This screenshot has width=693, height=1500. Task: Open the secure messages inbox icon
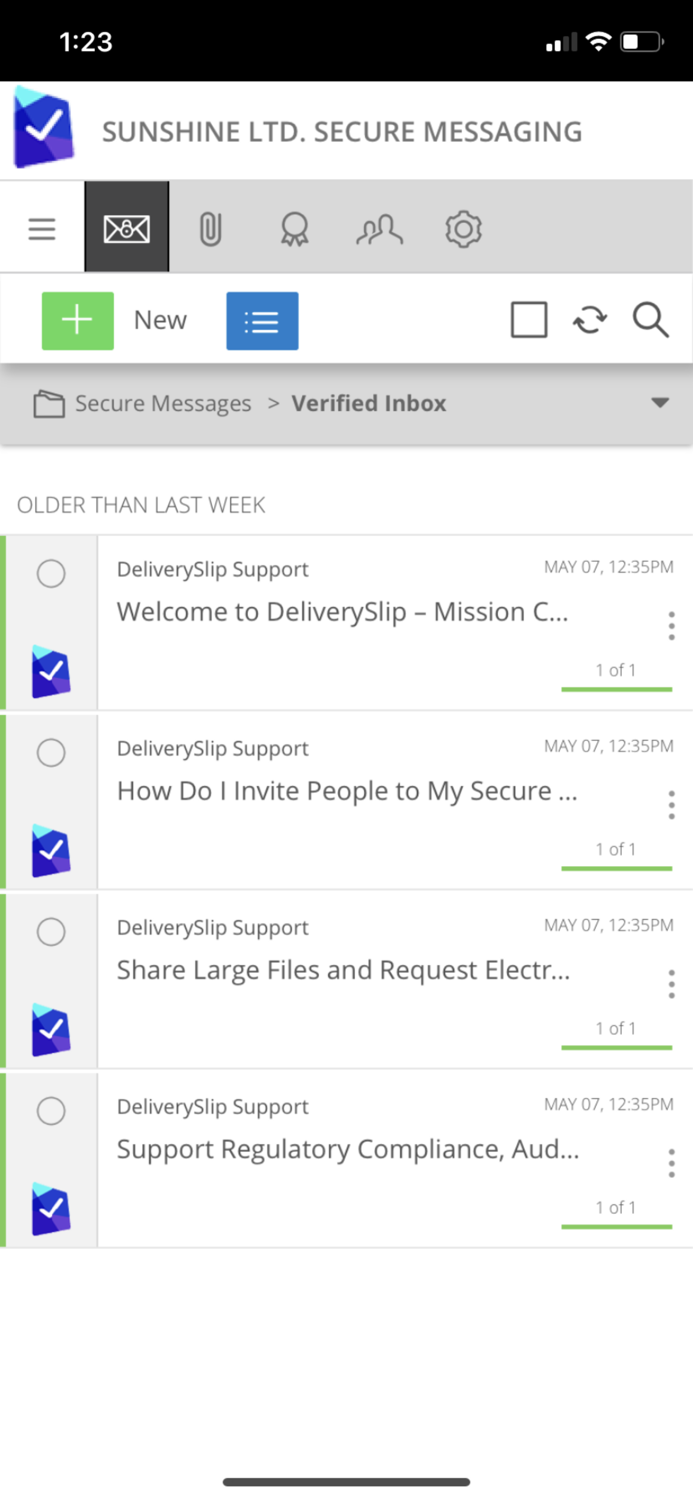126,227
